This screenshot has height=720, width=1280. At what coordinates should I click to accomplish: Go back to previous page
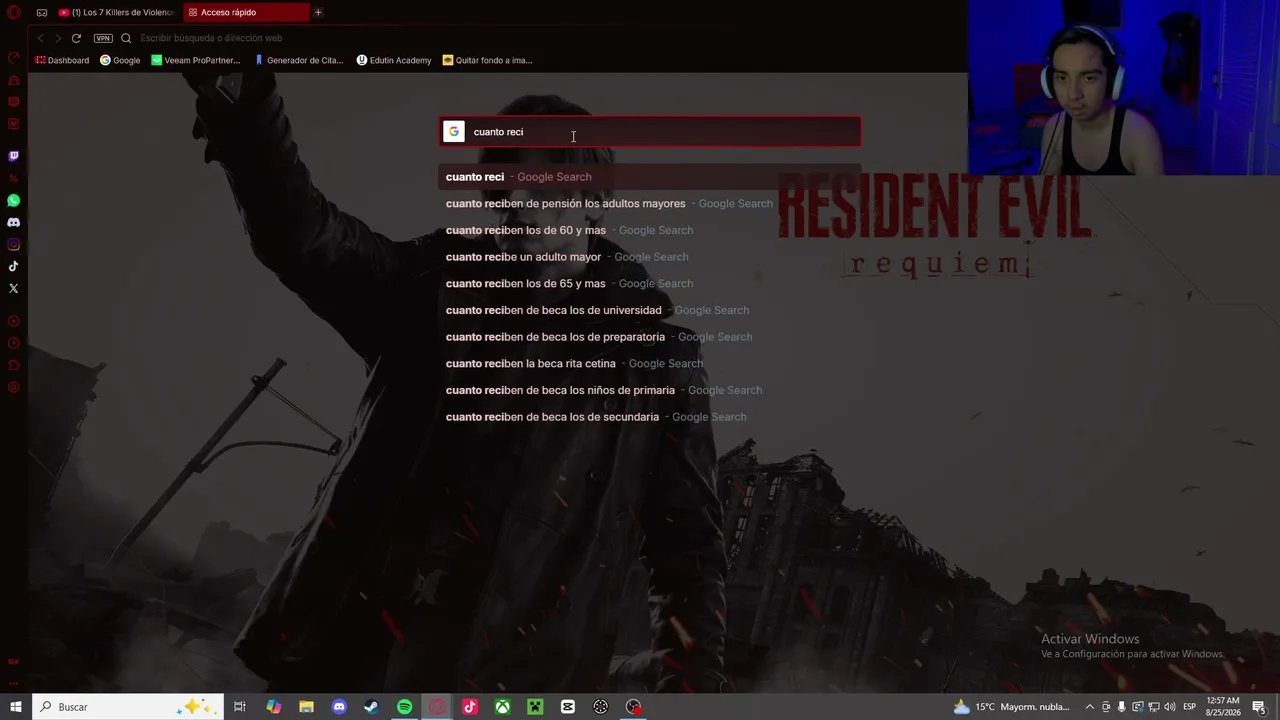pyautogui.click(x=41, y=38)
